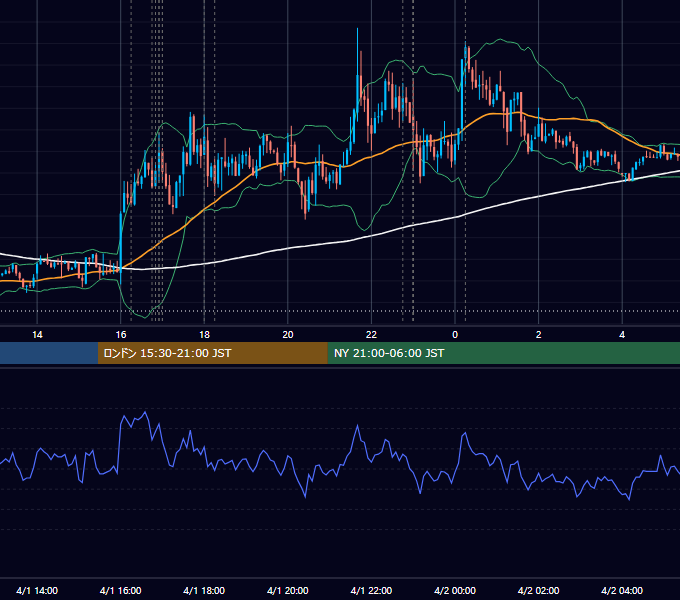Click the '14' hour label on the price chart axis
The image size is (680, 600).
click(37, 335)
